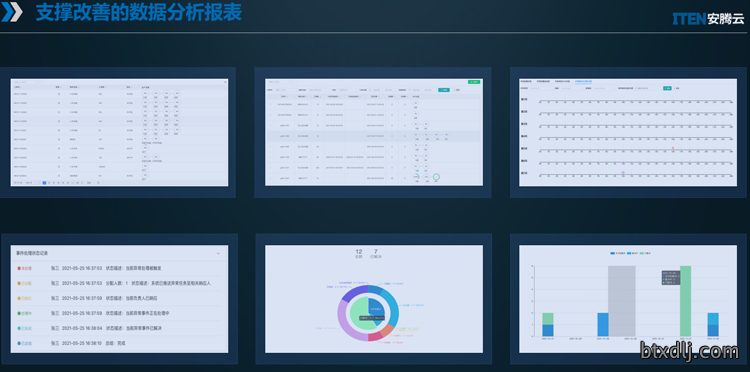The image size is (750, 372).
Task: Click the pink donut ring segment
Action: point(375,336)
